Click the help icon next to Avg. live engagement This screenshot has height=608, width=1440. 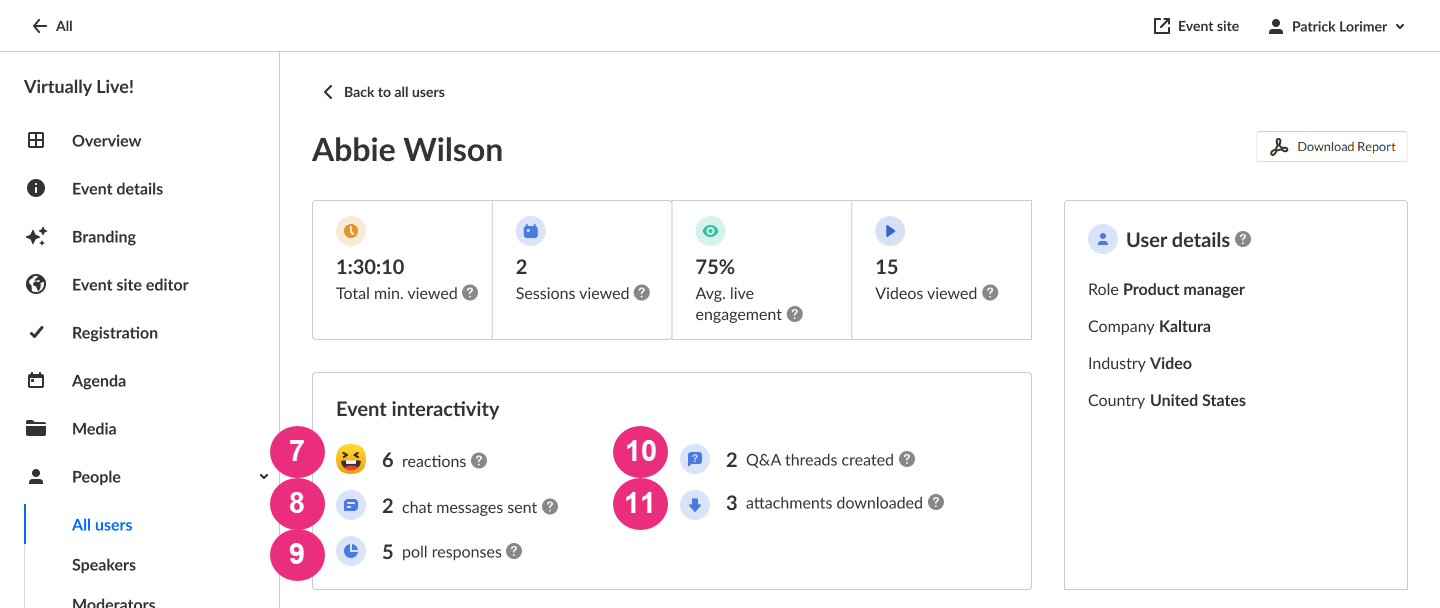click(795, 315)
